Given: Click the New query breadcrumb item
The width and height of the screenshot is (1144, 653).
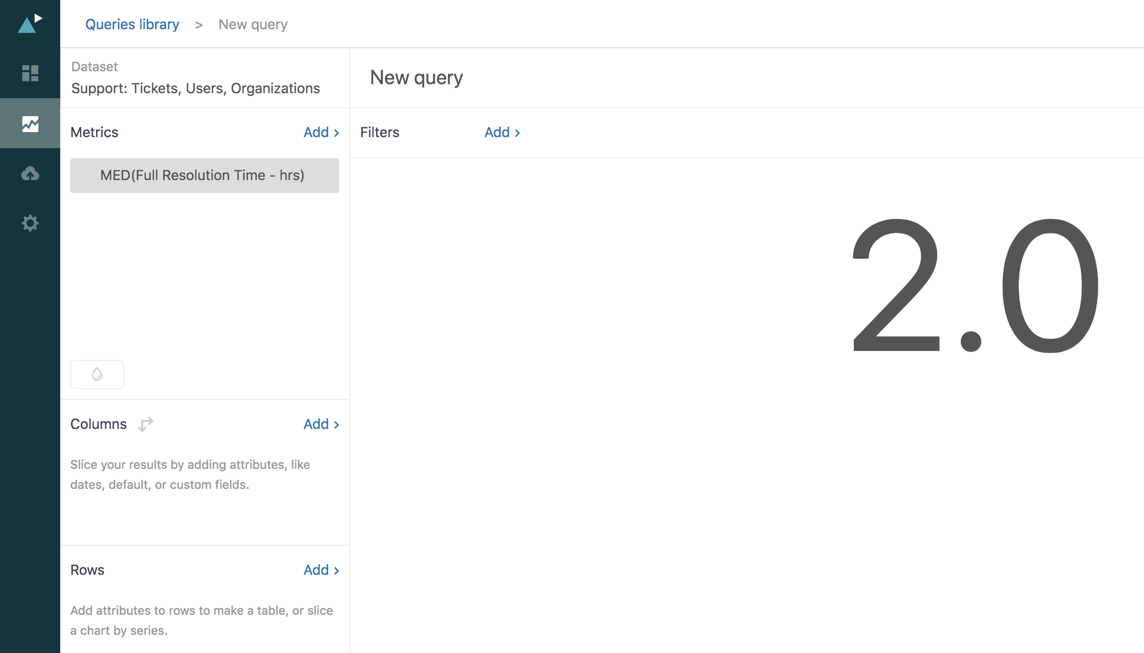Looking at the screenshot, I should tap(253, 24).
